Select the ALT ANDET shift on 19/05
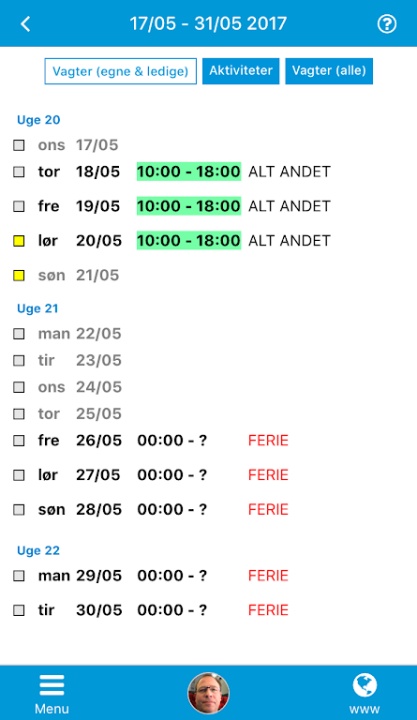The width and height of the screenshot is (417, 720). tap(289, 206)
